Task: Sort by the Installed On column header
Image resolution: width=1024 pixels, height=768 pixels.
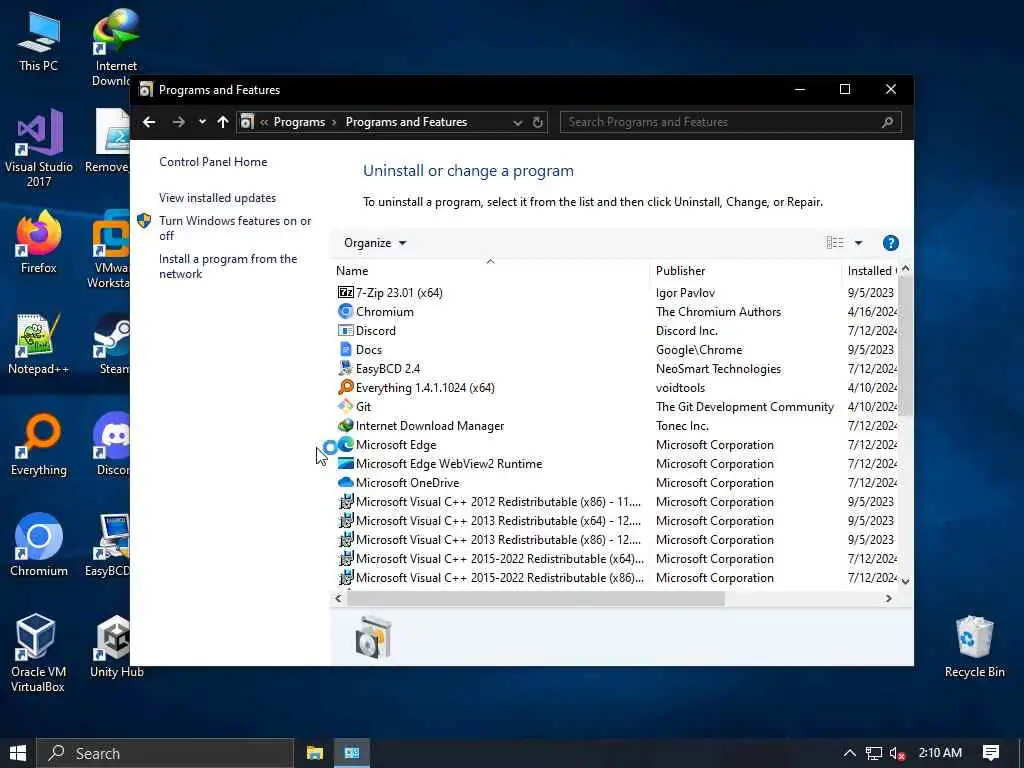Action: click(870, 270)
